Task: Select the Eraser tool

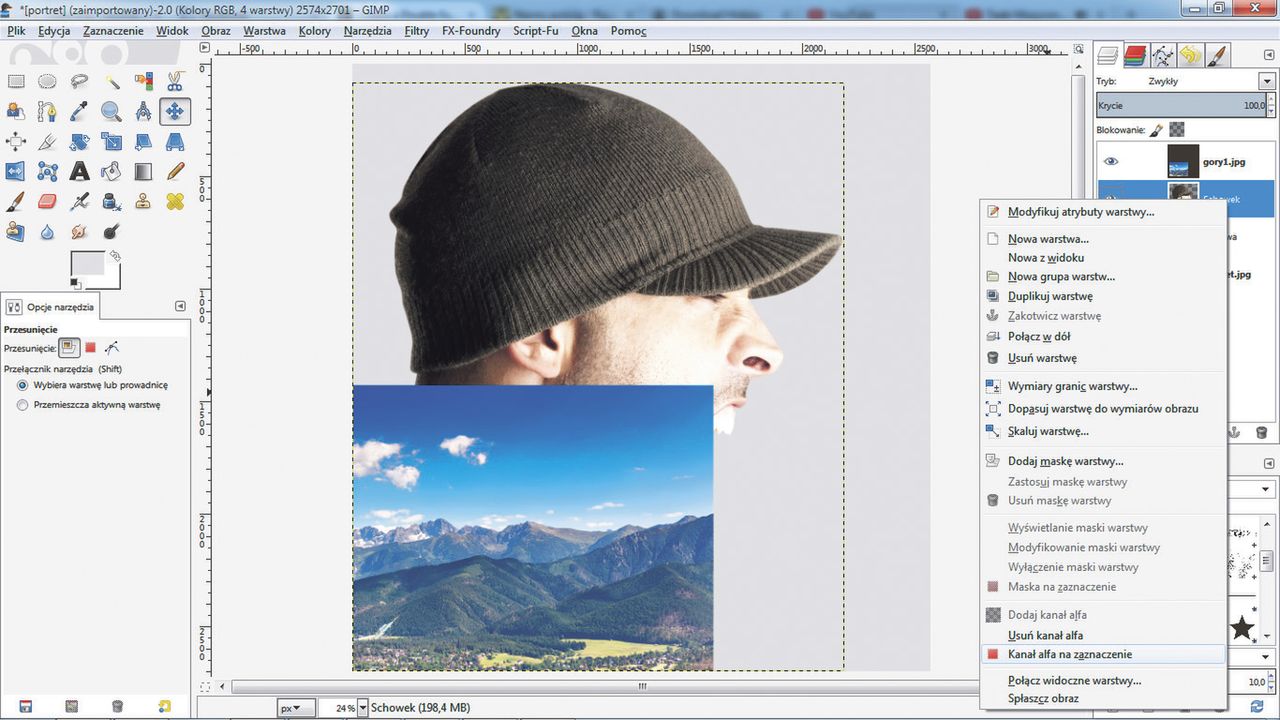Action: [x=47, y=201]
